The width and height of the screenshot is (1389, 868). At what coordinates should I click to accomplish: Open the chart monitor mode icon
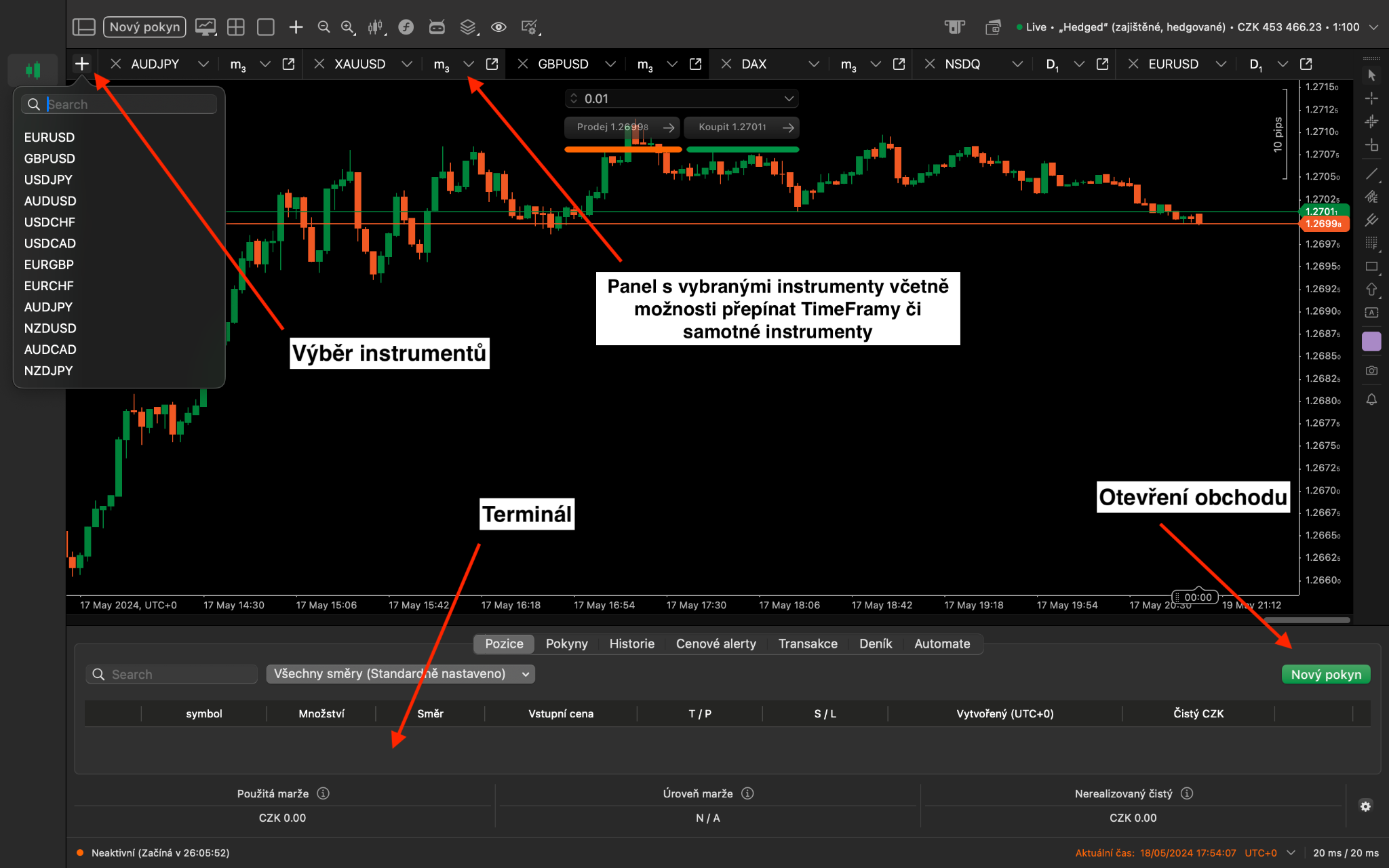(x=206, y=27)
